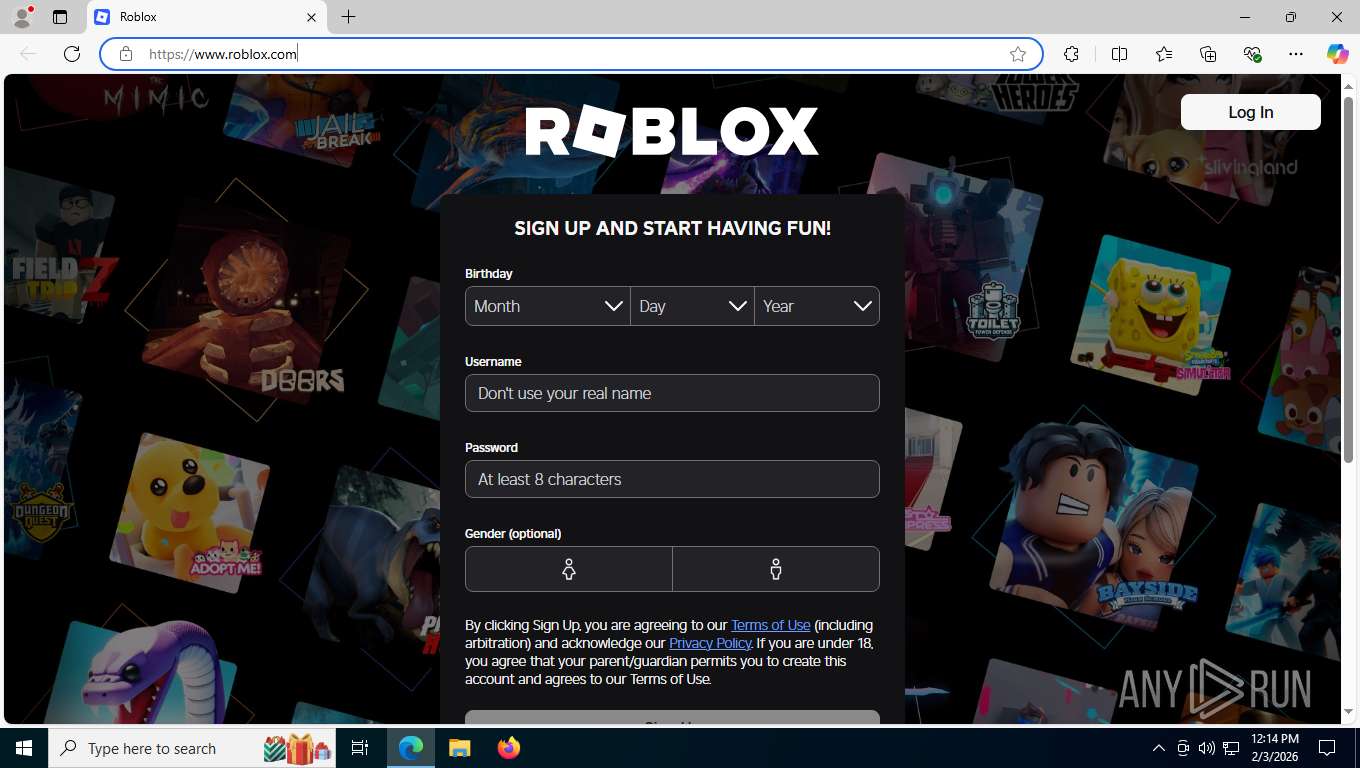Open the Privacy Policy link
Image resolution: width=1360 pixels, height=768 pixels.
pos(710,643)
